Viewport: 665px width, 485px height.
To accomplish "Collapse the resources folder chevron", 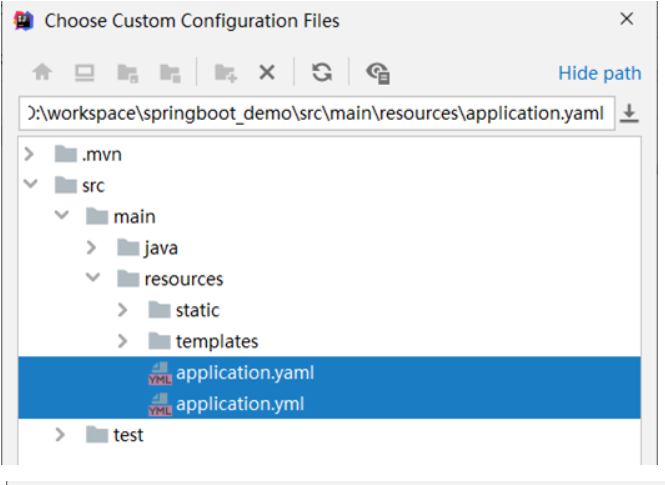I will pyautogui.click(x=92, y=279).
